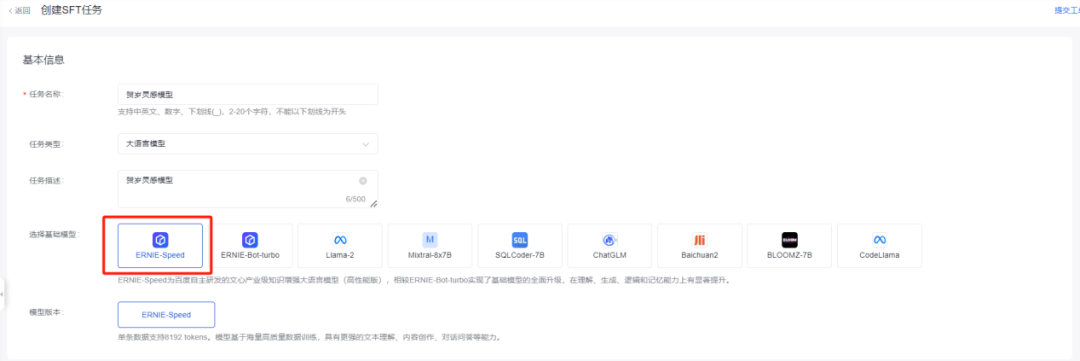1080x361 pixels.
Task: Pick the BLOOMZ-7B base model card
Action: pyautogui.click(x=789, y=245)
